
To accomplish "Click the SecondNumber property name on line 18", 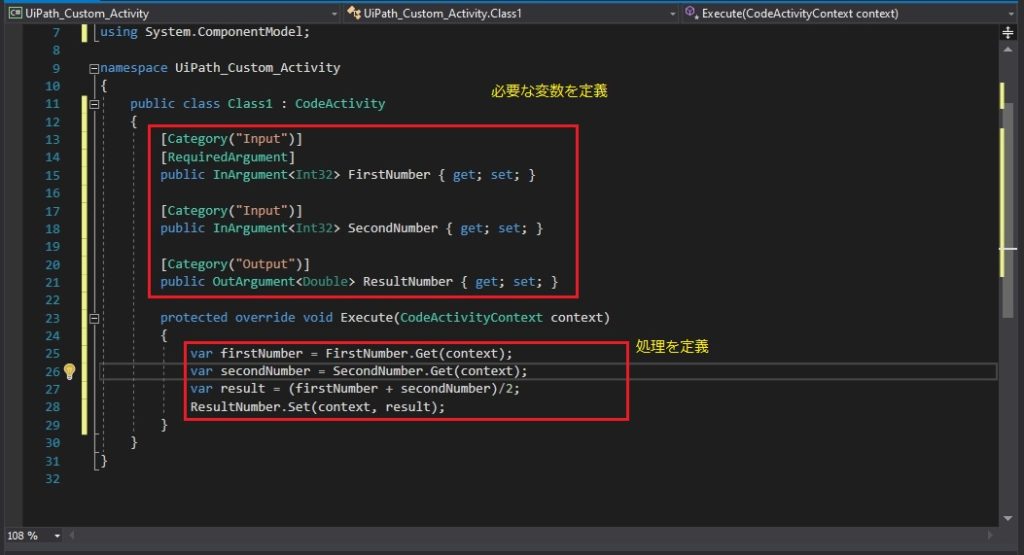I will pos(392,228).
